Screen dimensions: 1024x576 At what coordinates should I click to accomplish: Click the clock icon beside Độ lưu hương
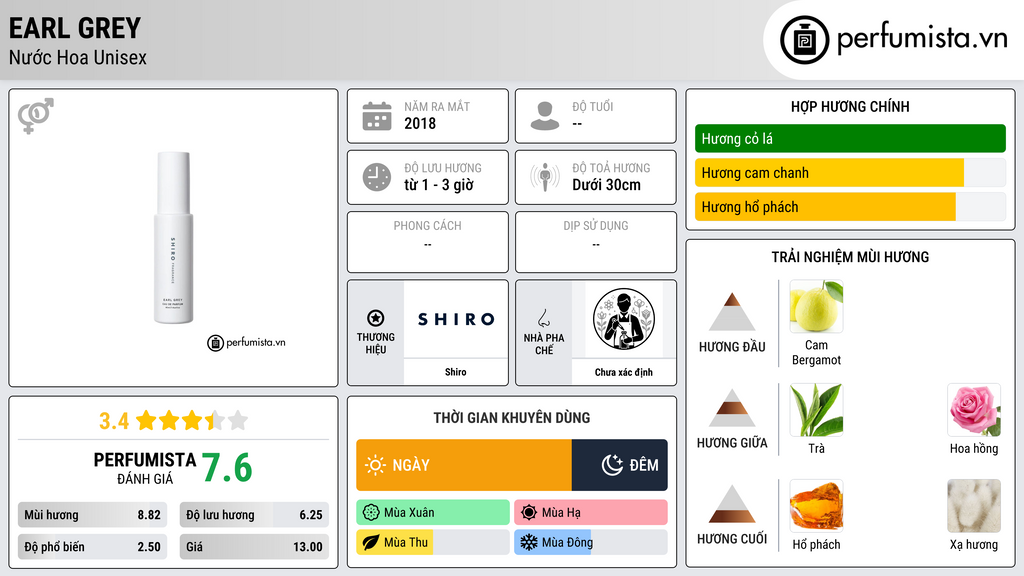[x=377, y=177]
